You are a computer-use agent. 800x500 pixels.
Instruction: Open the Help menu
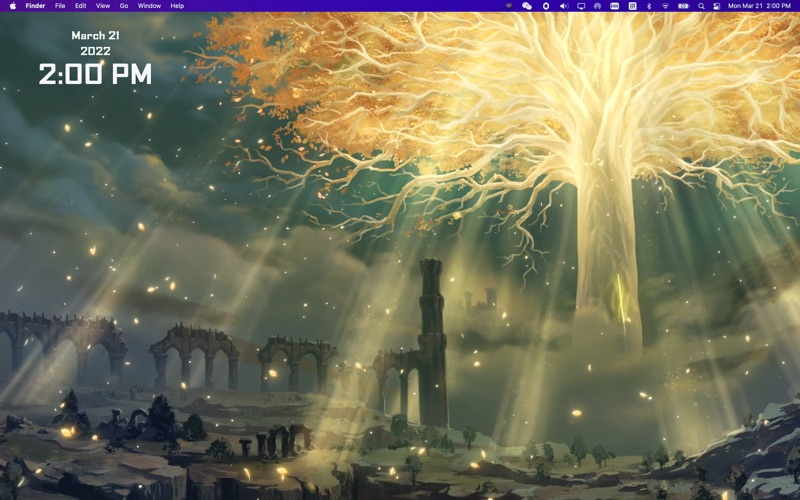point(177,6)
